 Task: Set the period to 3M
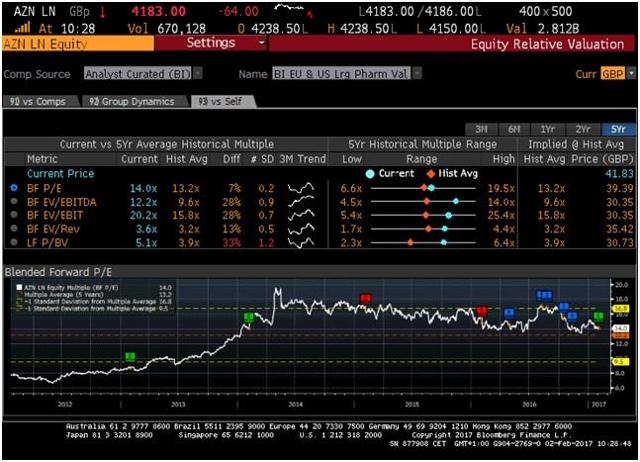[x=481, y=129]
